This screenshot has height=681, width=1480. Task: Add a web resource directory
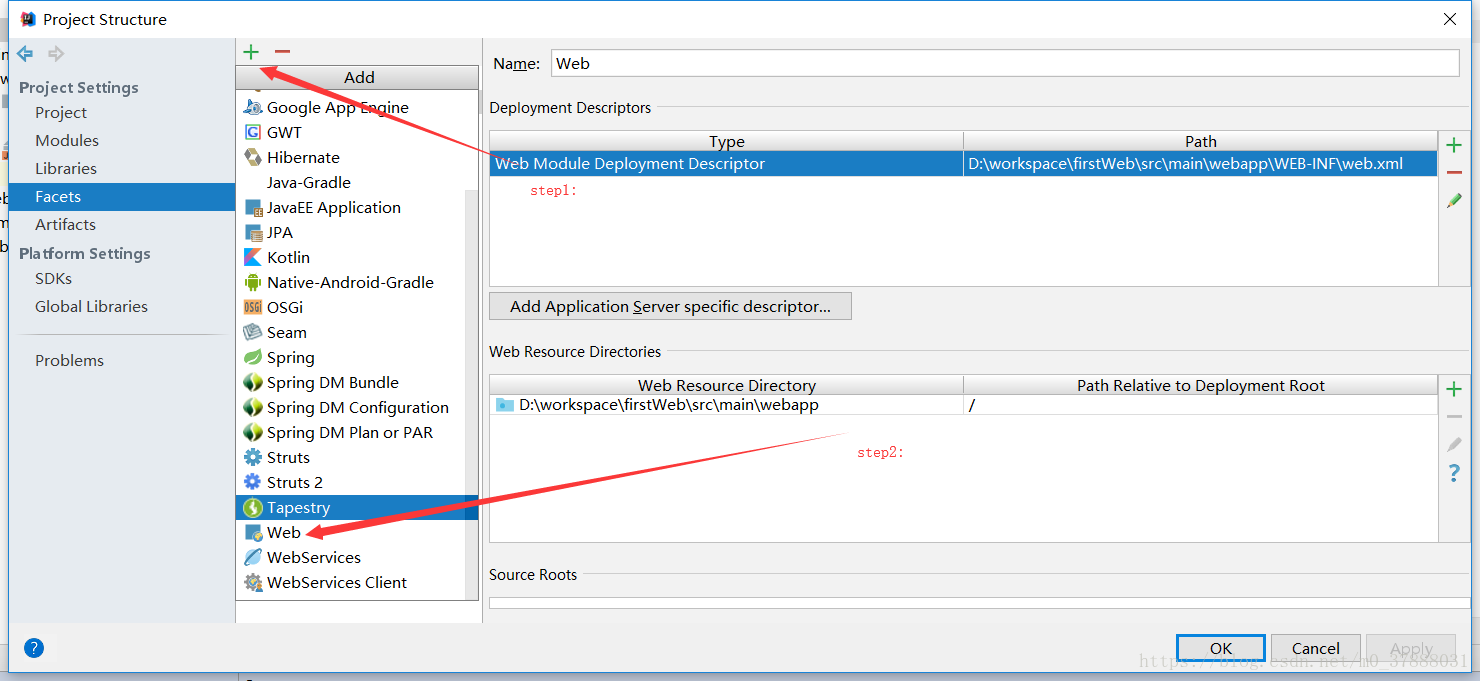coord(1454,389)
